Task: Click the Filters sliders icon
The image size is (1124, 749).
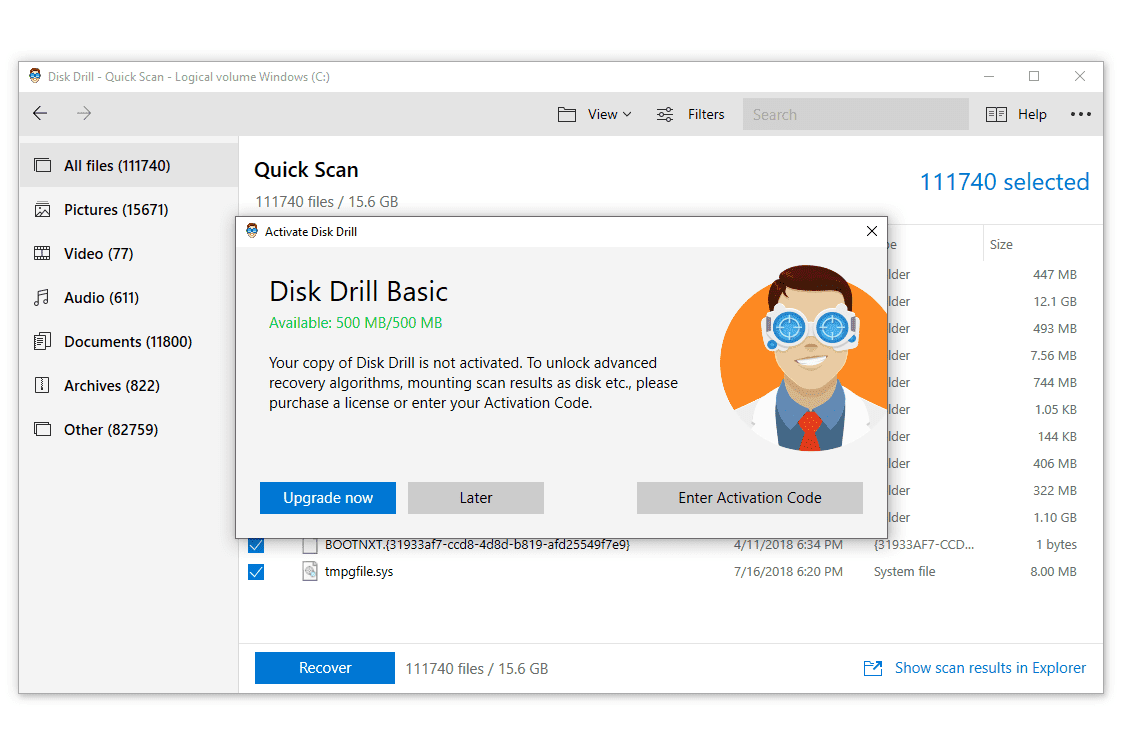Action: point(665,115)
